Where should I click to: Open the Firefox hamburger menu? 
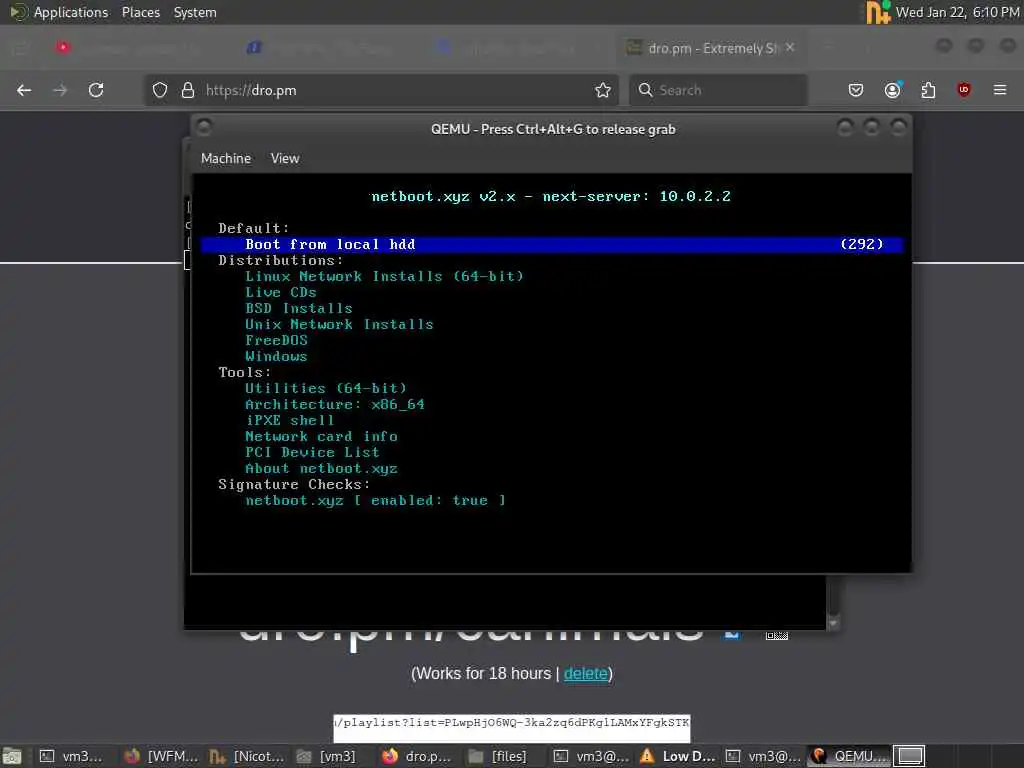point(1000,89)
